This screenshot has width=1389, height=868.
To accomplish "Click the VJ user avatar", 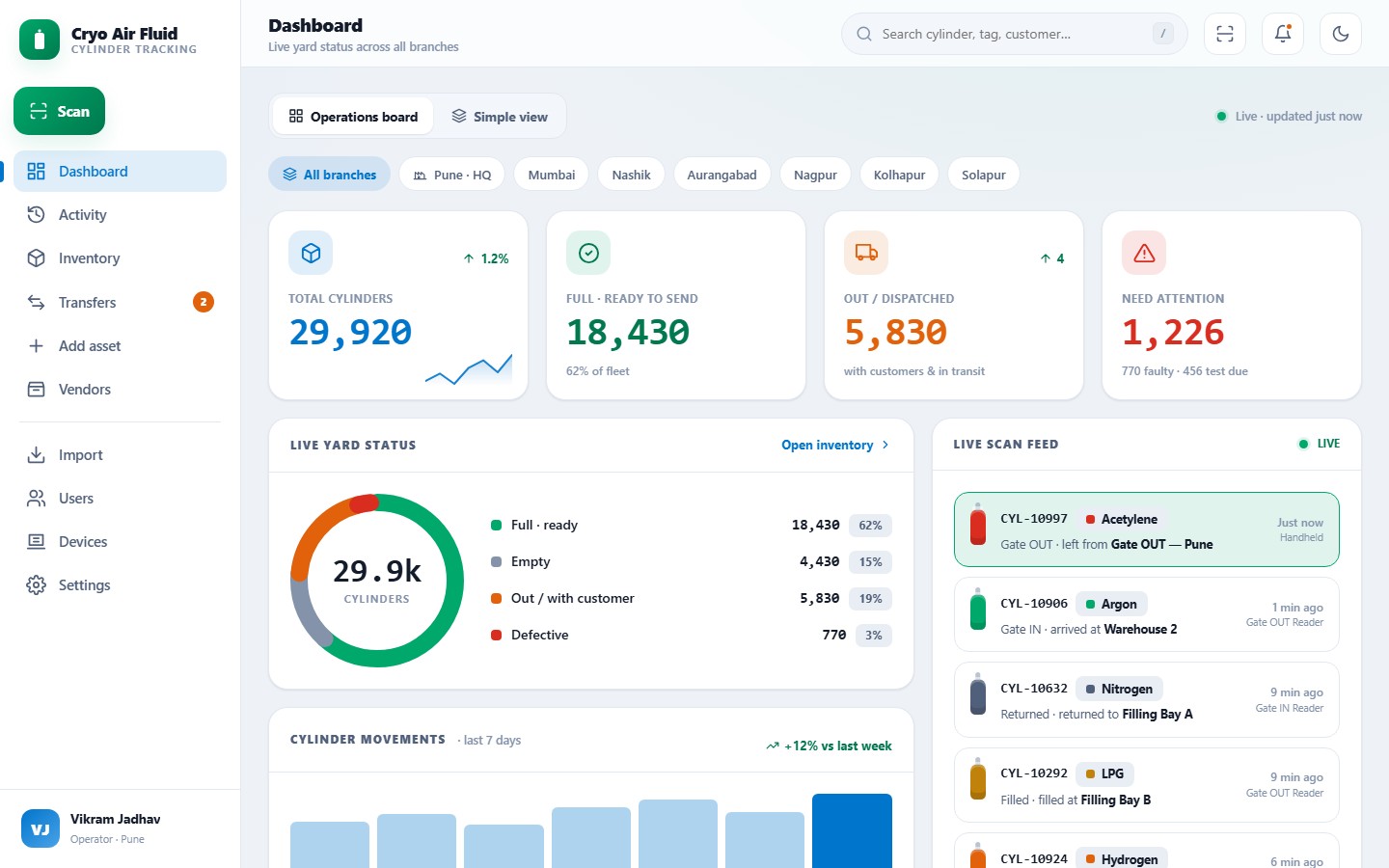I will tap(41, 828).
